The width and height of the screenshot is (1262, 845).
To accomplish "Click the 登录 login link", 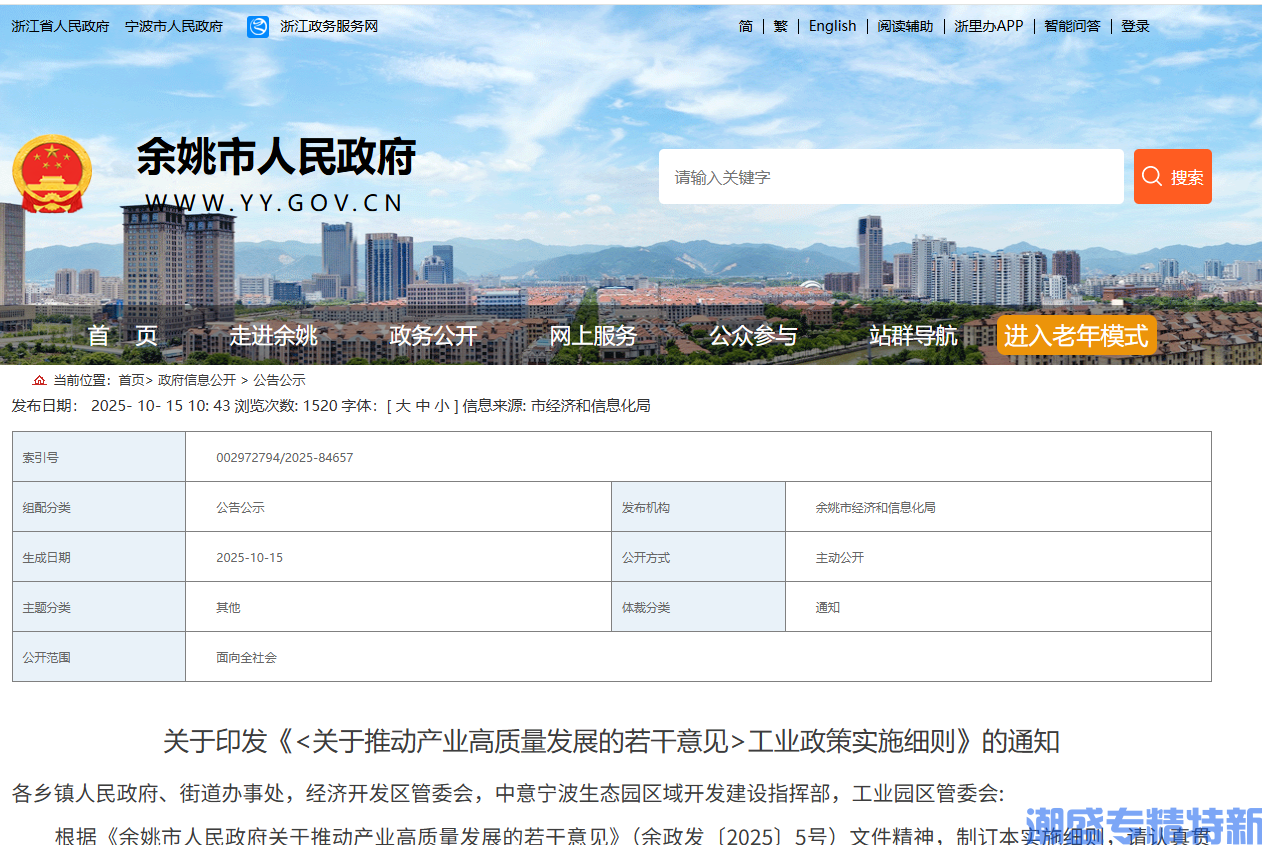I will pos(1135,26).
